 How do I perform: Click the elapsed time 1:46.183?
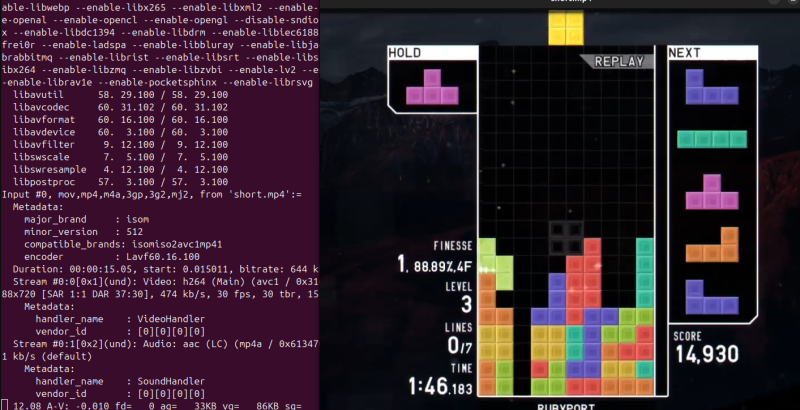438,386
